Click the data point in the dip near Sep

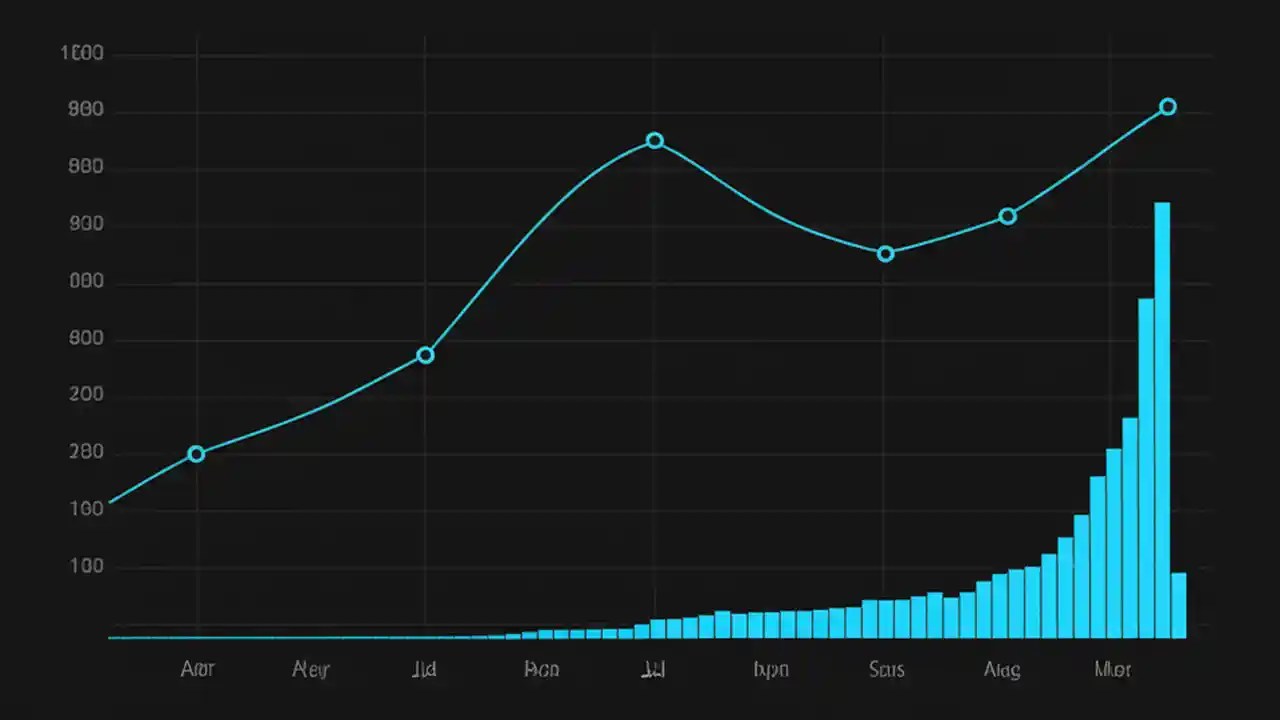[x=885, y=253]
